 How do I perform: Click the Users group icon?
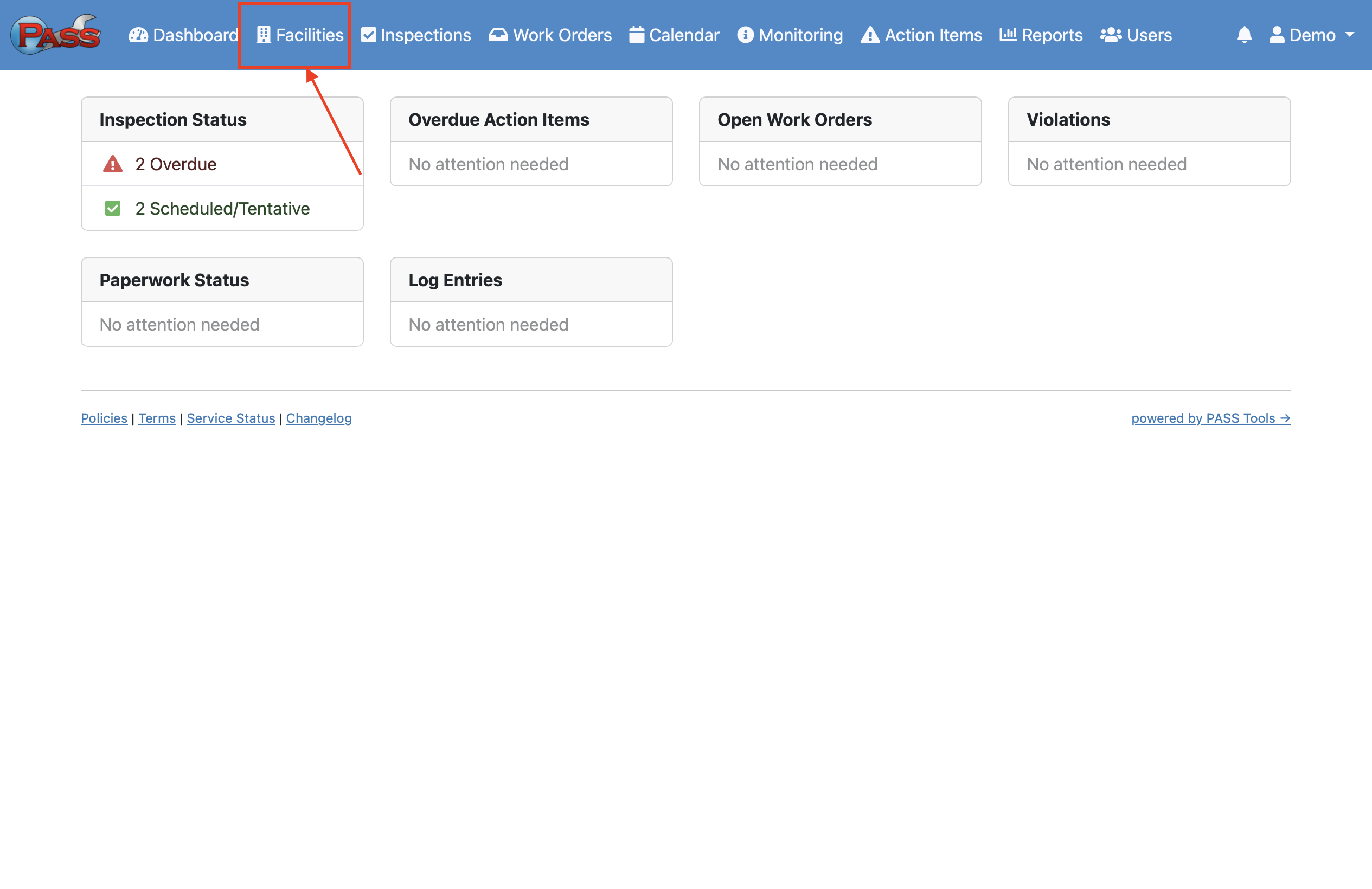click(x=1111, y=35)
